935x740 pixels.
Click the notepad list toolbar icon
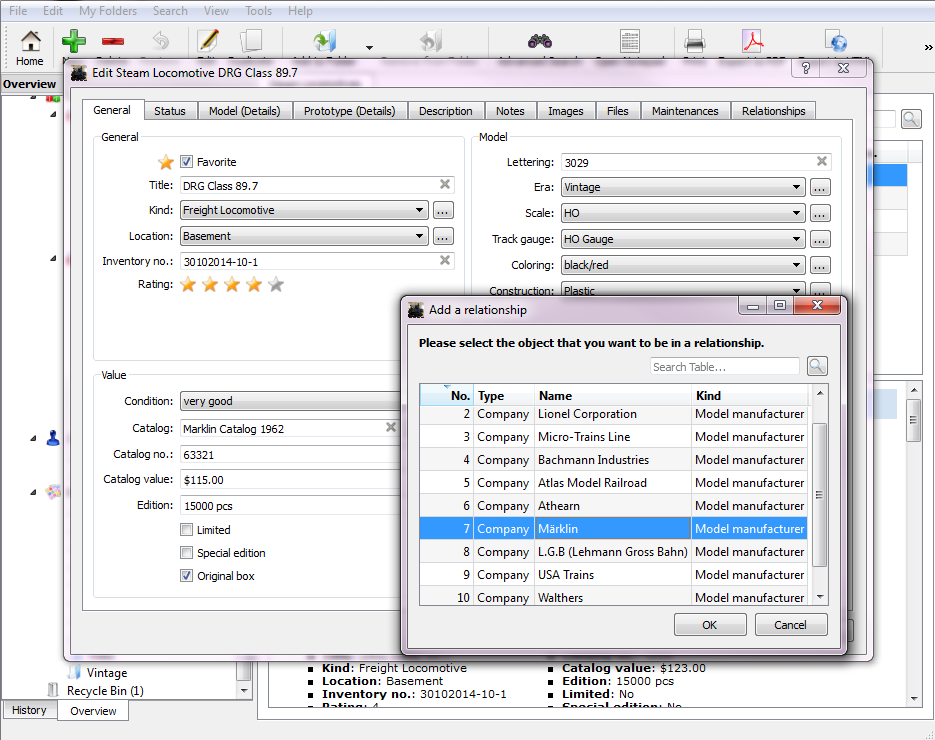pyautogui.click(x=630, y=41)
